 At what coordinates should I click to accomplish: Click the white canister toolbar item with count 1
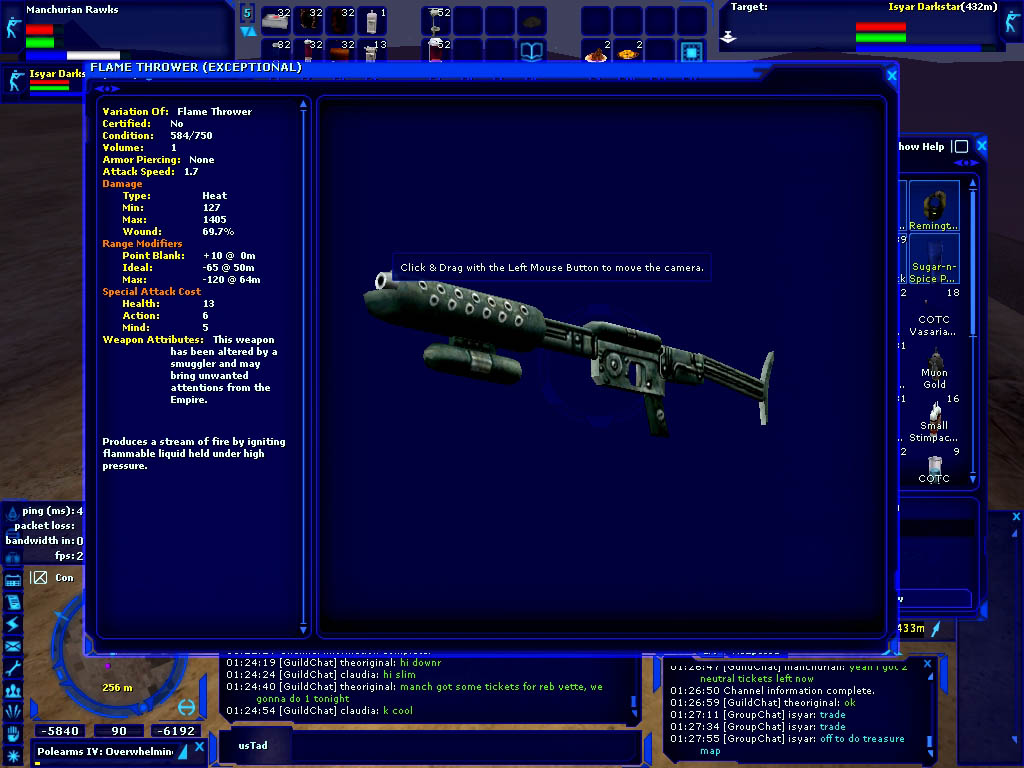(372, 21)
